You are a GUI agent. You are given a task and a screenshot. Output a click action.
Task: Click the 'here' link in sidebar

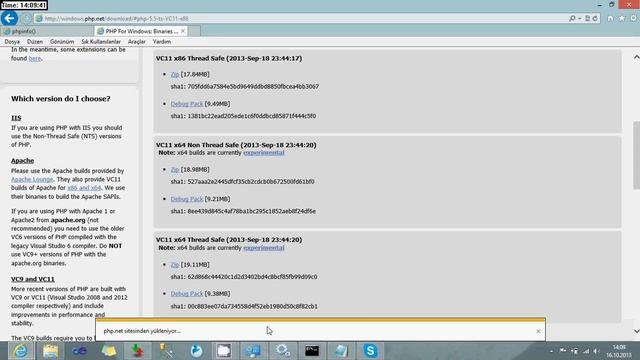(35, 58)
